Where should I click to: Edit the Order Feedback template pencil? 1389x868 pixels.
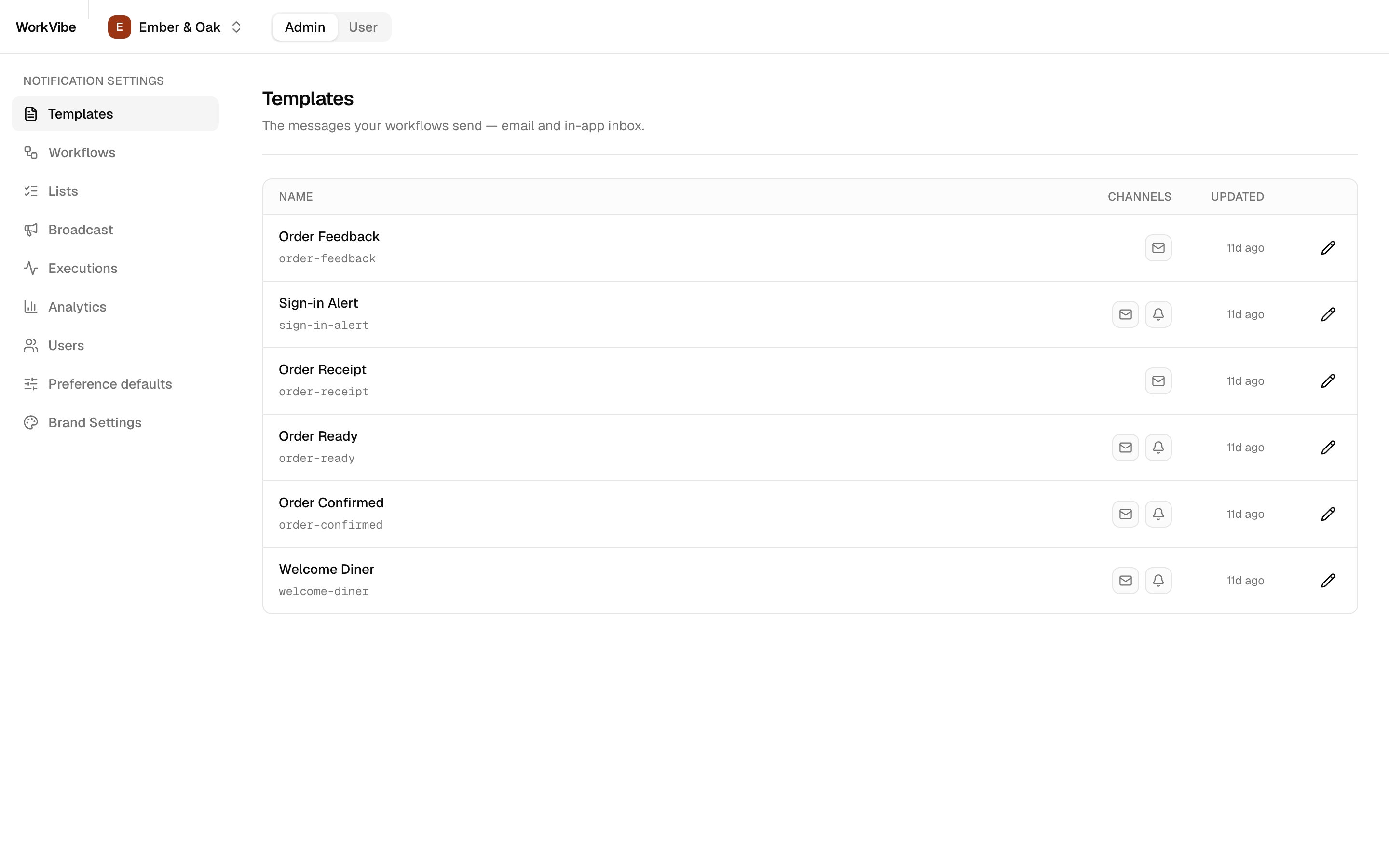[x=1328, y=247]
